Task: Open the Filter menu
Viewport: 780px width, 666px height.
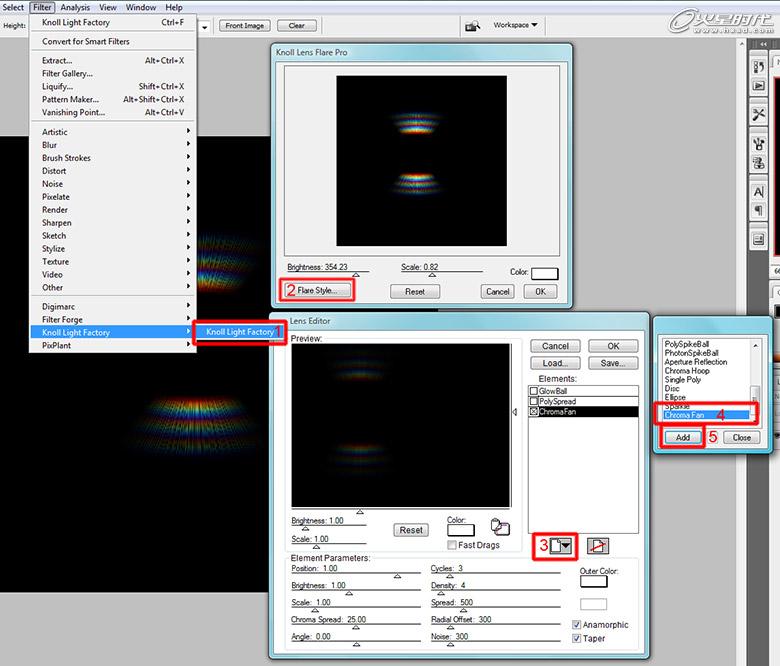Action: coord(42,7)
